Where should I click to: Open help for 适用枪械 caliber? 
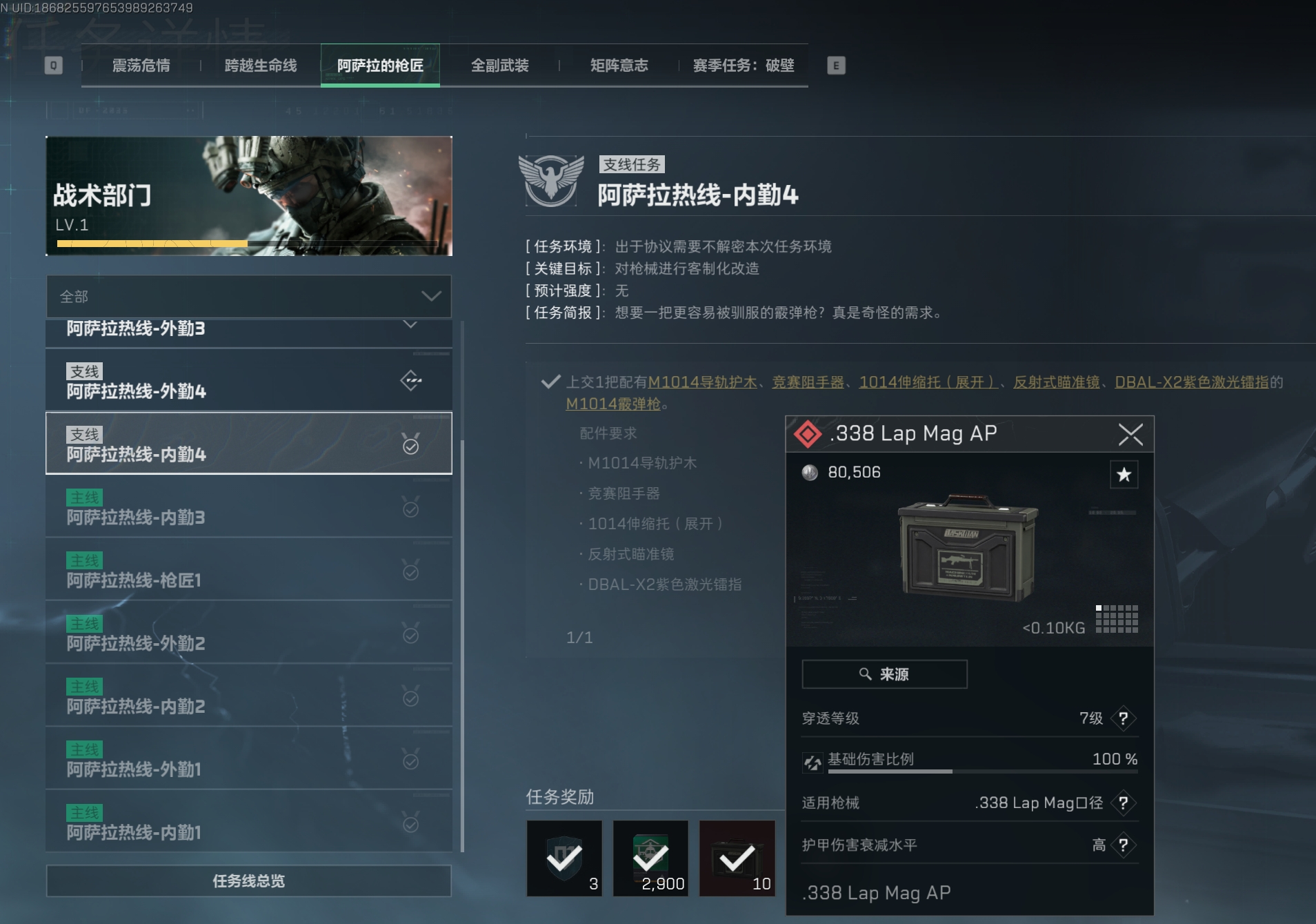tap(1123, 803)
